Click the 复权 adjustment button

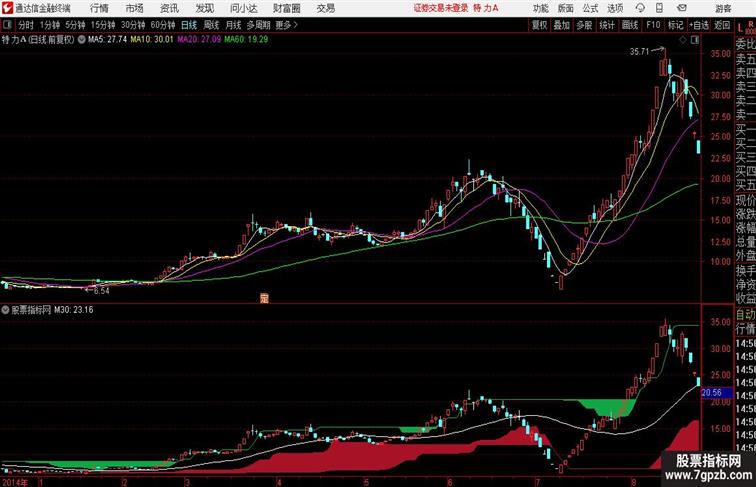point(539,25)
